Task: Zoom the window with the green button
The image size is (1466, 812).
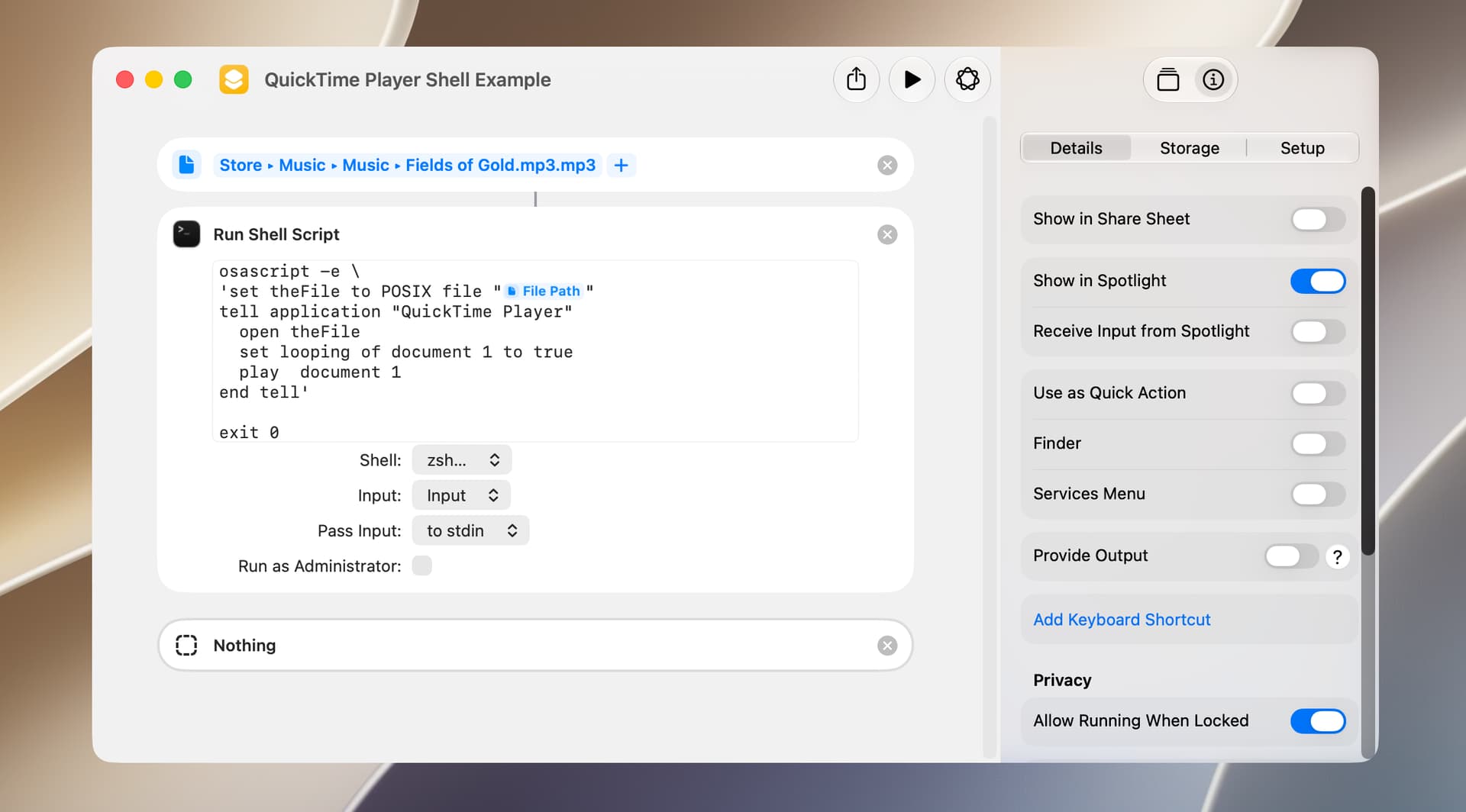Action: 183,79
